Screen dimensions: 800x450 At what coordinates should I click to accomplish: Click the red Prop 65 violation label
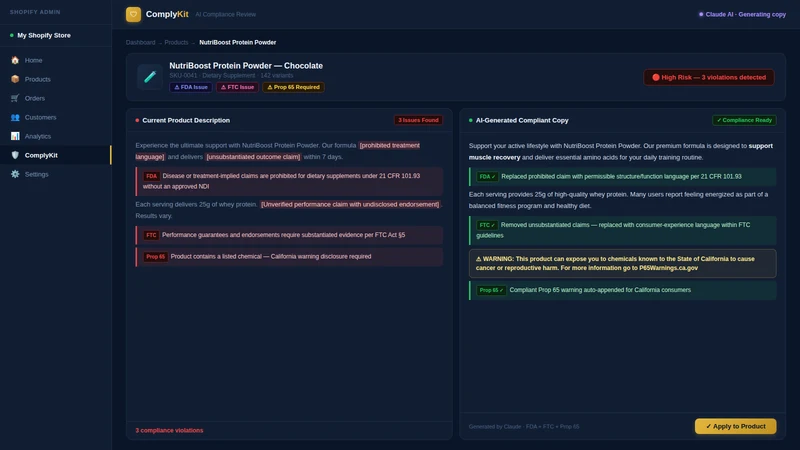pos(155,257)
